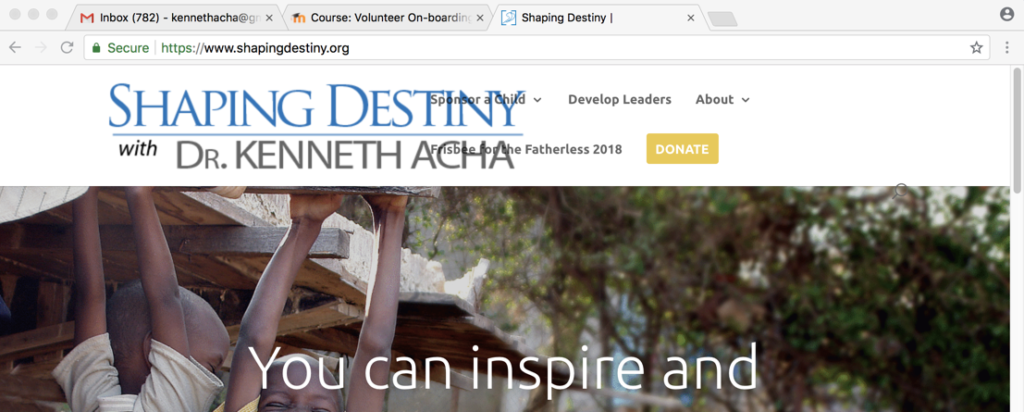The image size is (1024, 412).
Task: Bookmark page with the star icon
Action: pyautogui.click(x=976, y=48)
